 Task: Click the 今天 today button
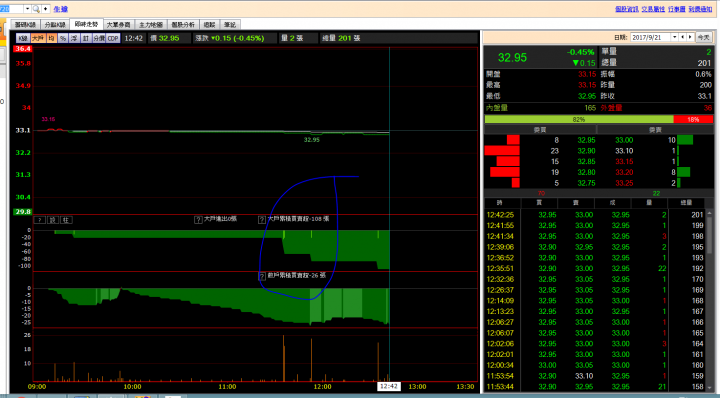[703, 37]
